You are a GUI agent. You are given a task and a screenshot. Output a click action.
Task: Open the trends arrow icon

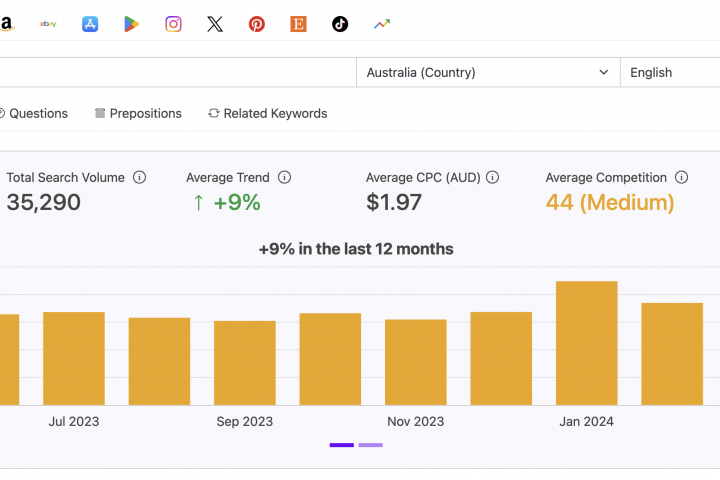click(x=382, y=24)
